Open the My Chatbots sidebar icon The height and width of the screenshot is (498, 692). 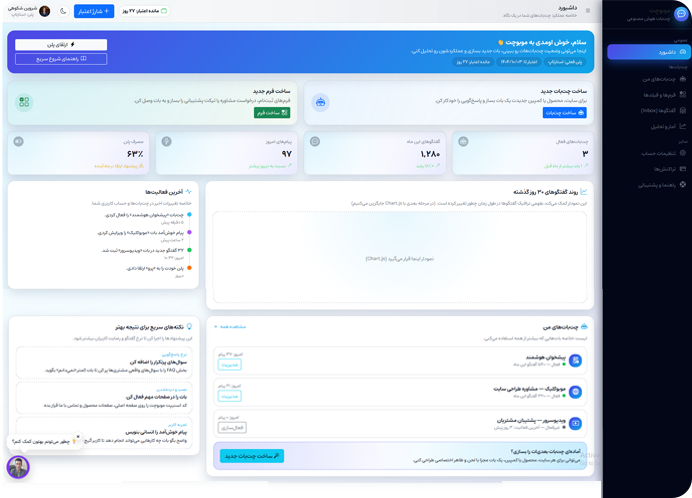684,78
